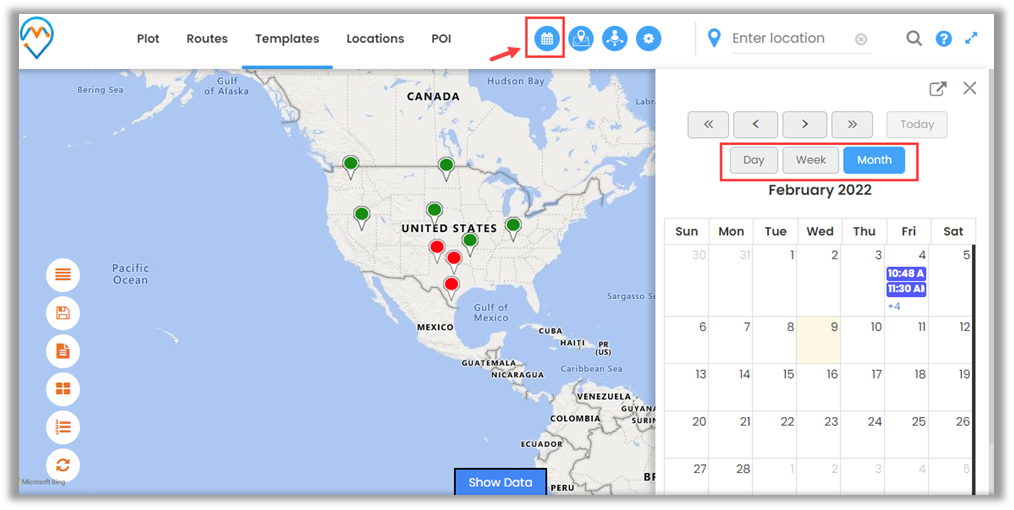This screenshot has width=1014, height=510.
Task: Open the help question mark icon
Action: 943,39
